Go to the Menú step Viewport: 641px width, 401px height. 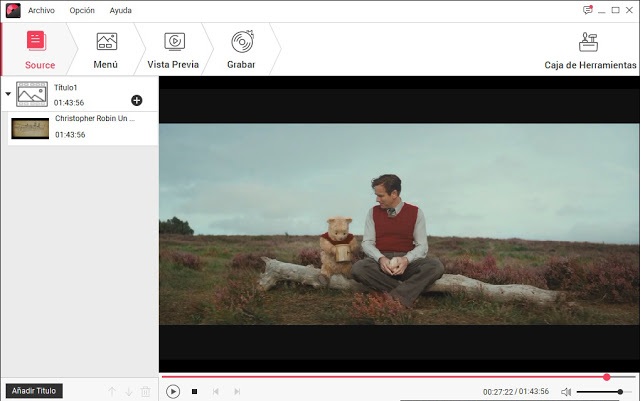pyautogui.click(x=106, y=50)
